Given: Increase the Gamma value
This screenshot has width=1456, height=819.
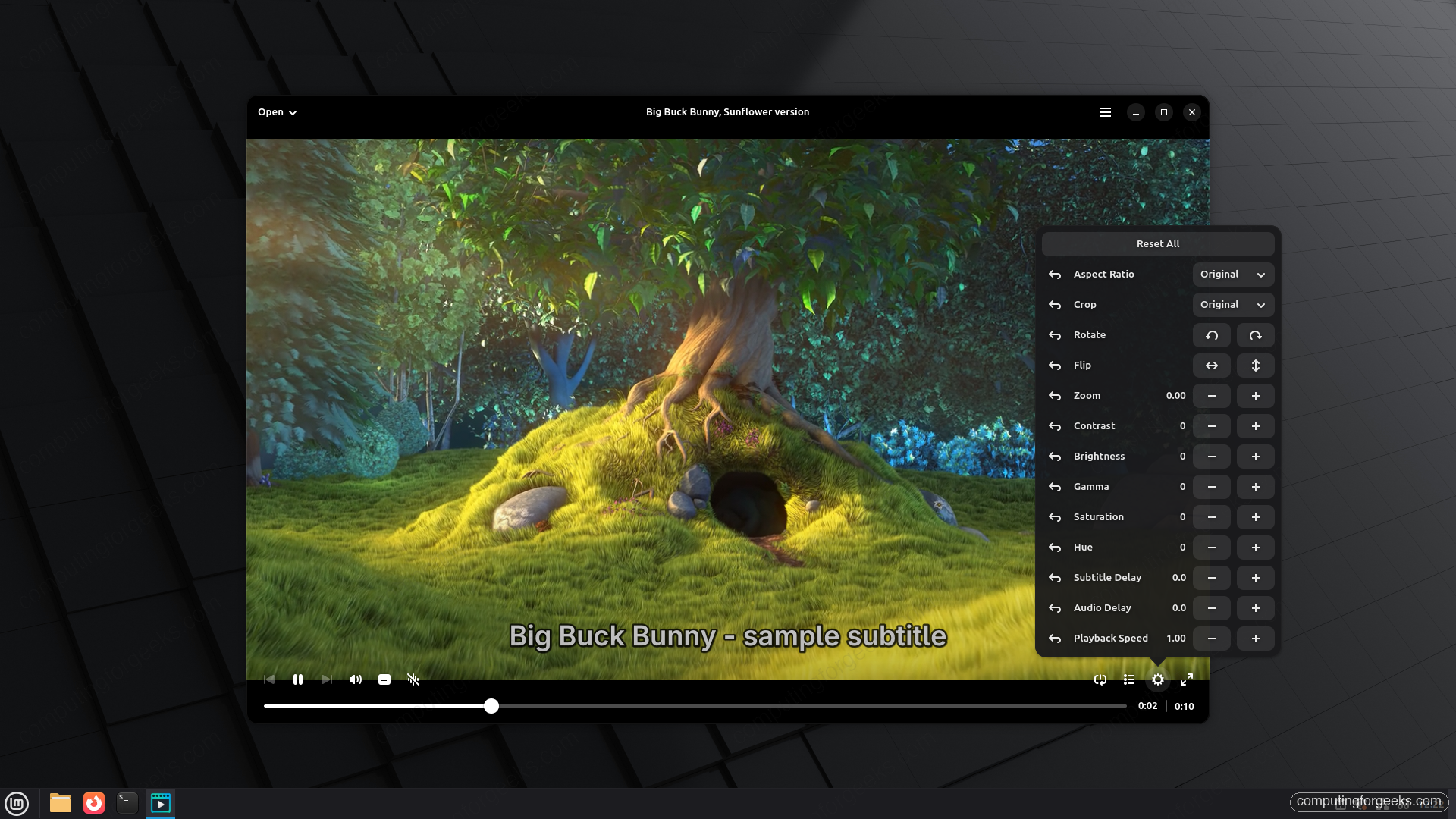Looking at the screenshot, I should pyautogui.click(x=1256, y=487).
